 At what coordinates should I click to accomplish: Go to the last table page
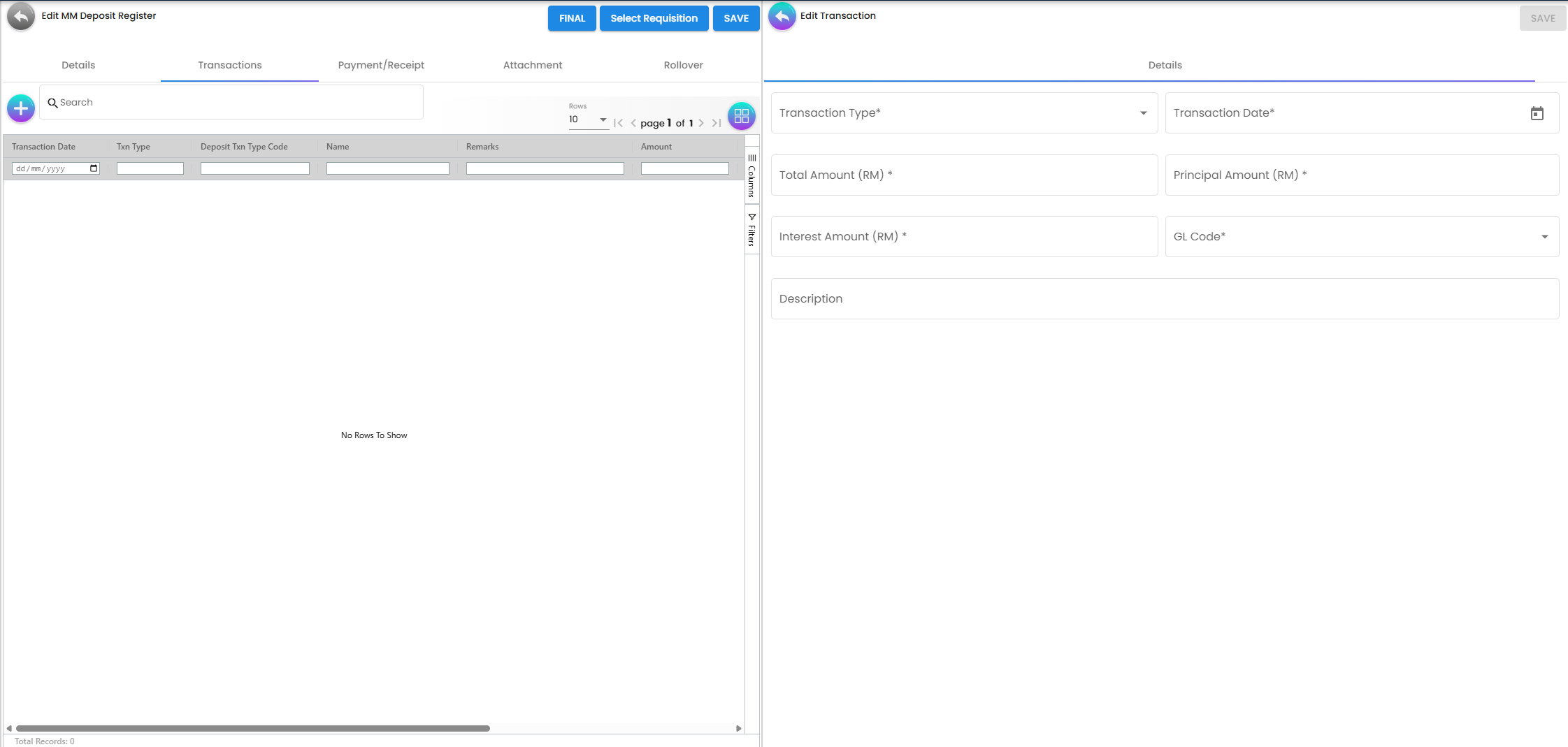(x=717, y=123)
